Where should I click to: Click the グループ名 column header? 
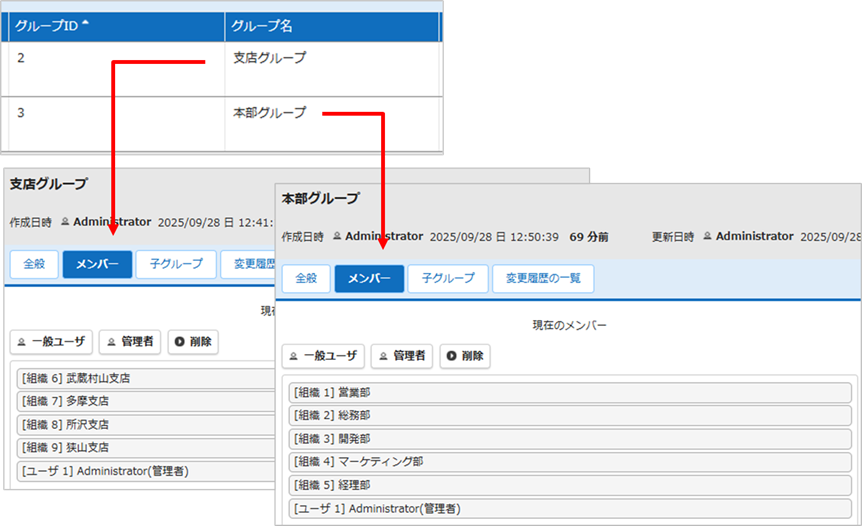pyautogui.click(x=262, y=27)
